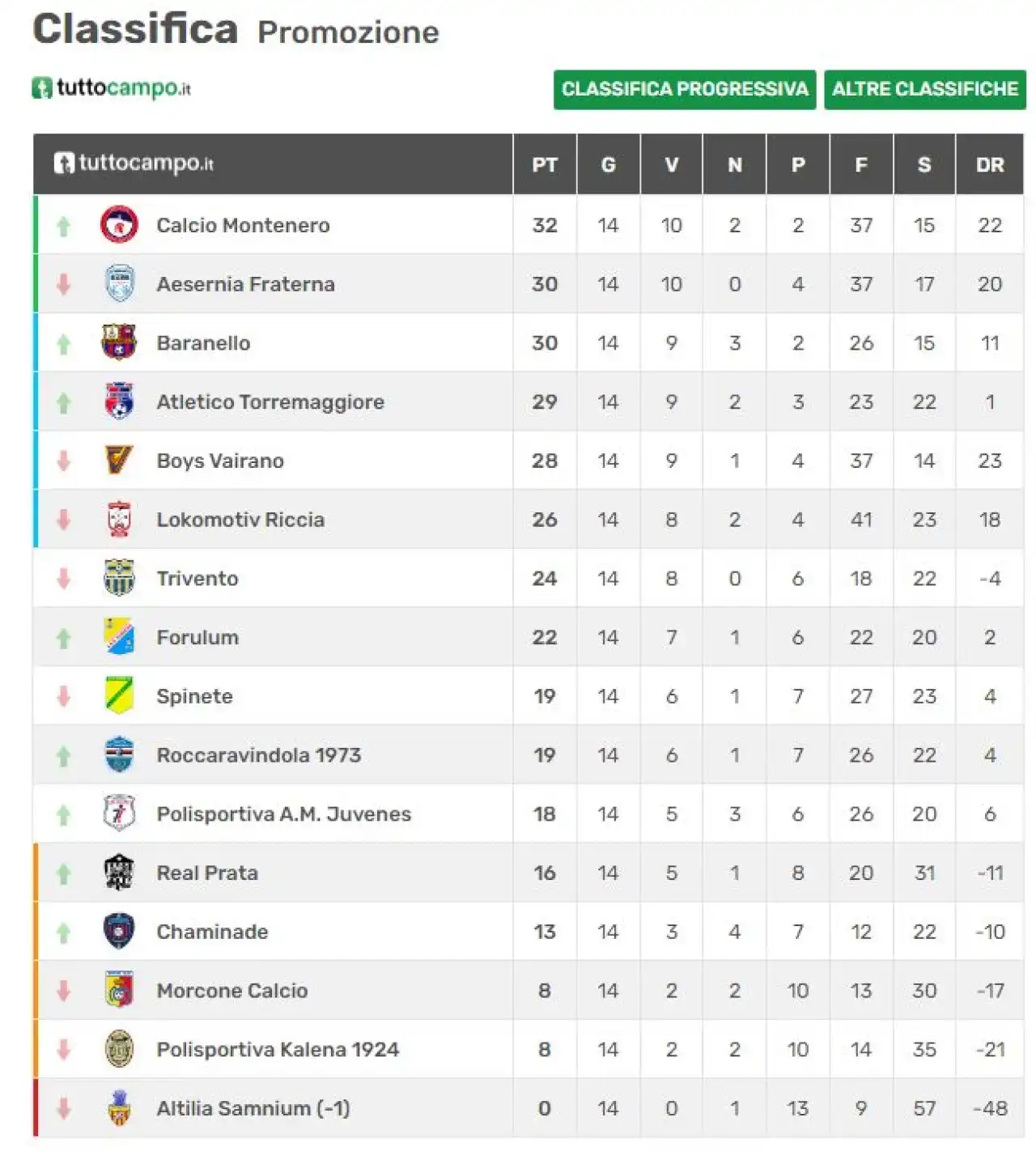The image size is (1036, 1160).
Task: Click the Spinete yellow-green crest
Action: tap(119, 696)
